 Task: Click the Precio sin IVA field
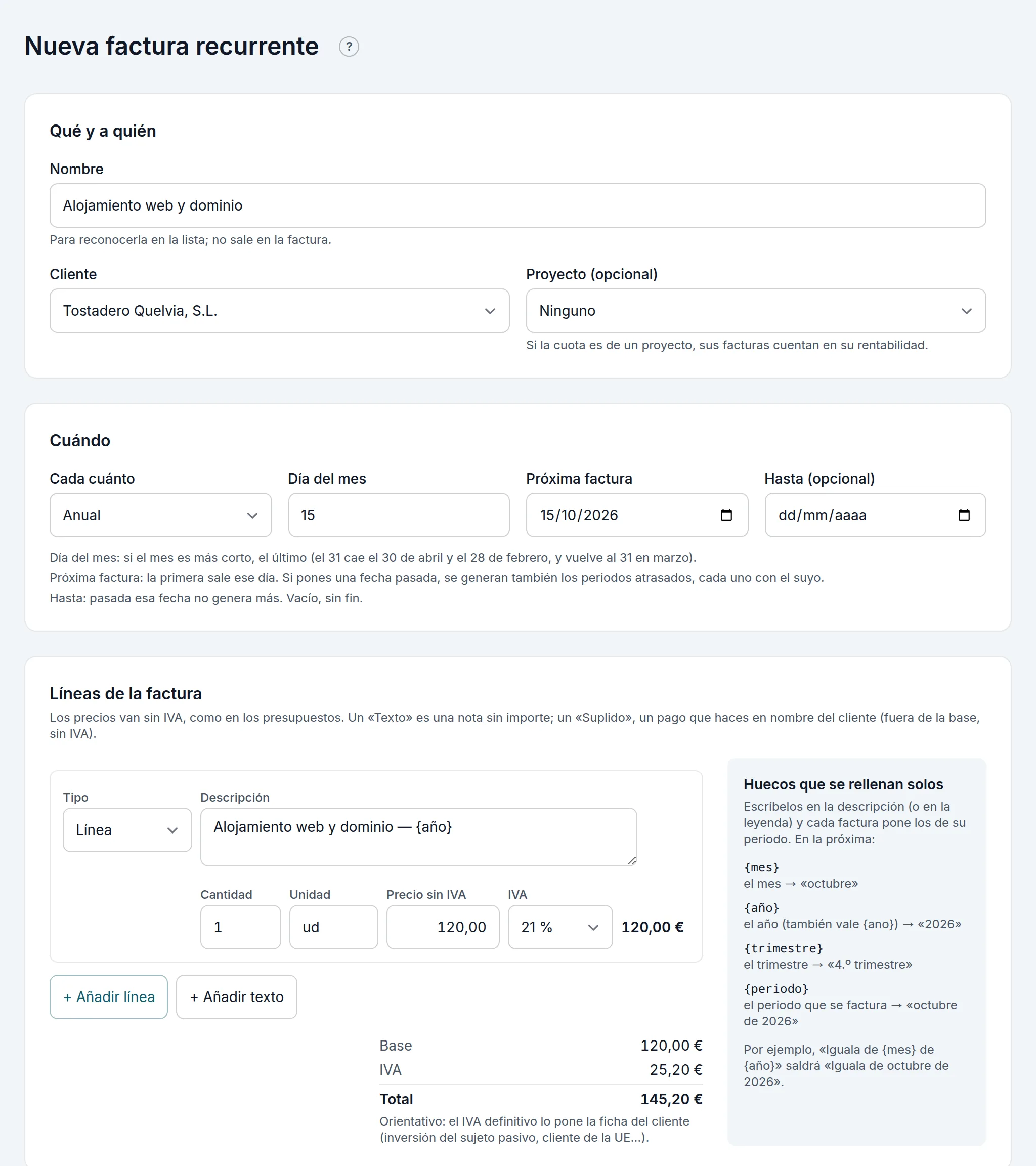(443, 927)
